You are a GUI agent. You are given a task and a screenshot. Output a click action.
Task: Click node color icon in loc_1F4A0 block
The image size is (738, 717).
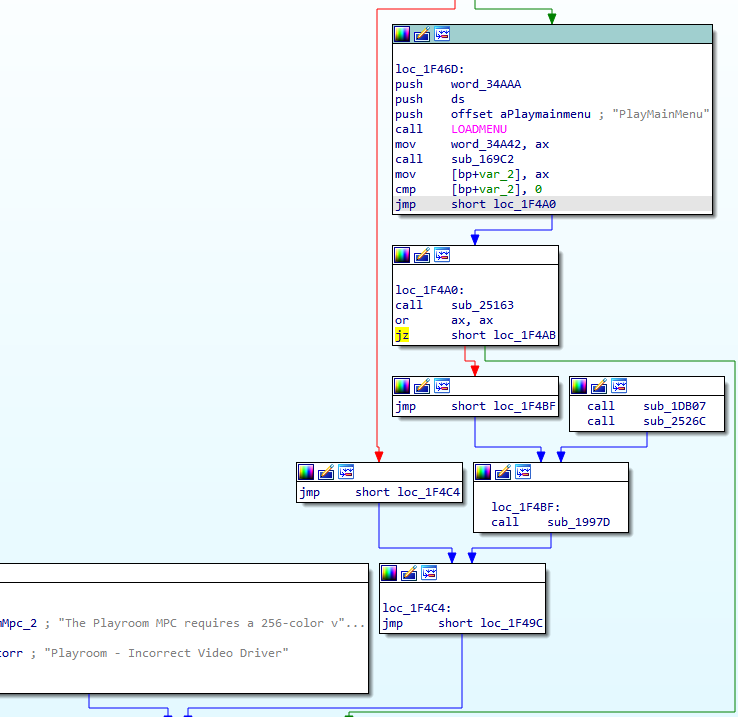(402, 255)
